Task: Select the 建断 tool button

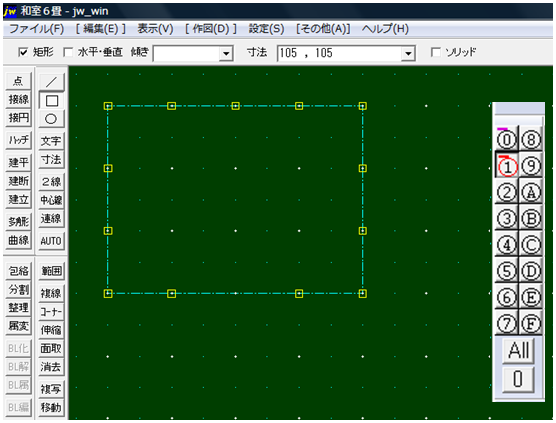Action: [18, 181]
